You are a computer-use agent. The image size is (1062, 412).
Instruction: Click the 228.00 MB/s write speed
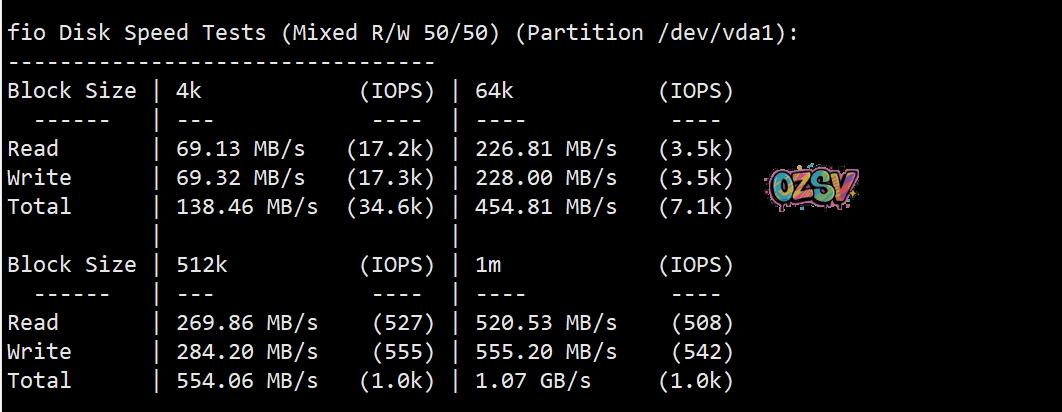coord(545,178)
